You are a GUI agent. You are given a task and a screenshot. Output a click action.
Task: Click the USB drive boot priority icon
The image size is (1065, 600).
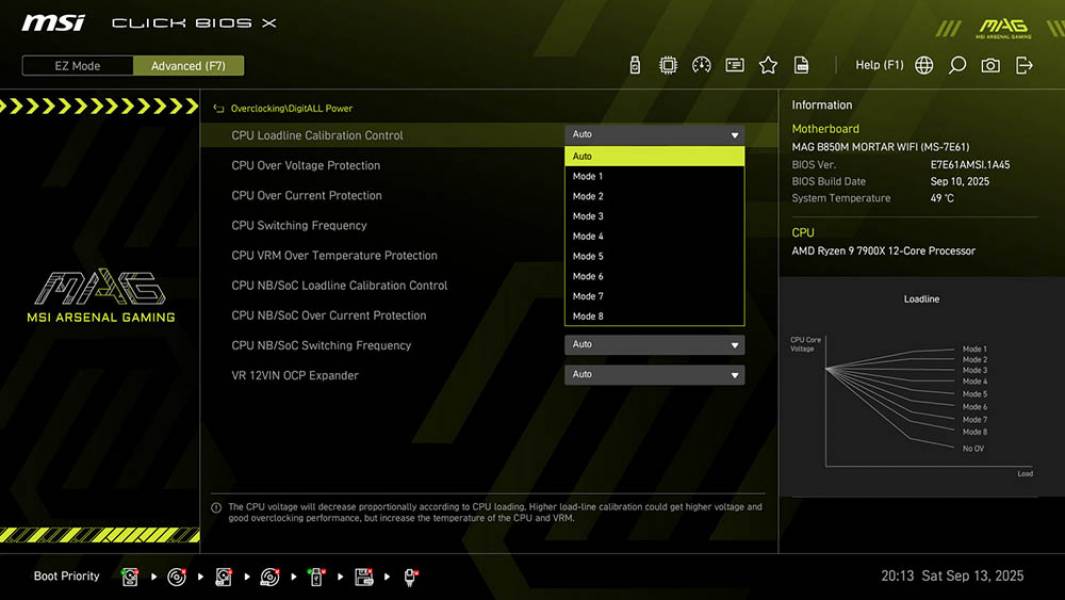pyautogui.click(x=315, y=576)
